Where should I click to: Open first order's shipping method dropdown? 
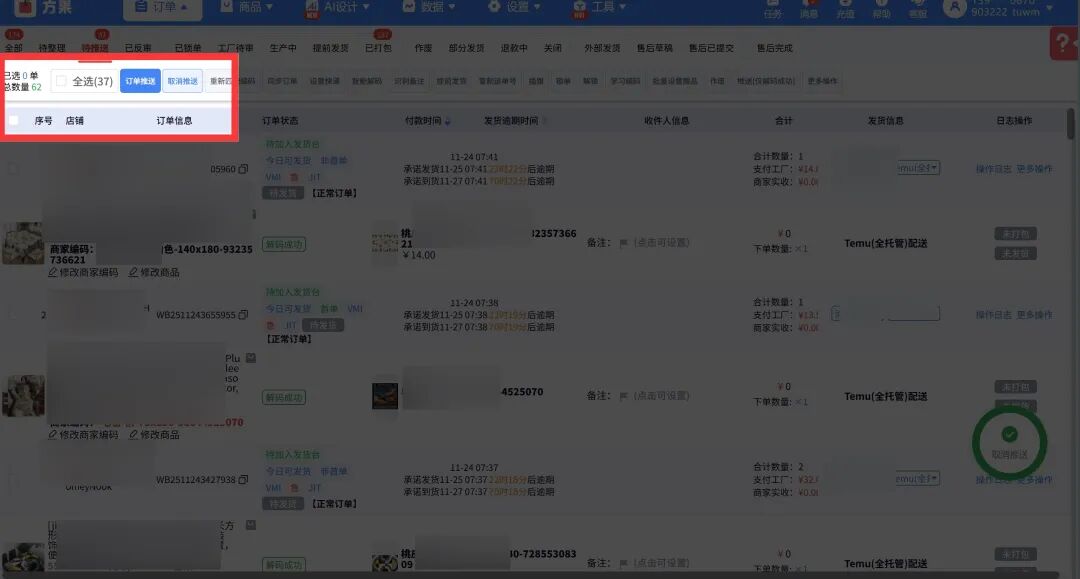[x=919, y=168]
